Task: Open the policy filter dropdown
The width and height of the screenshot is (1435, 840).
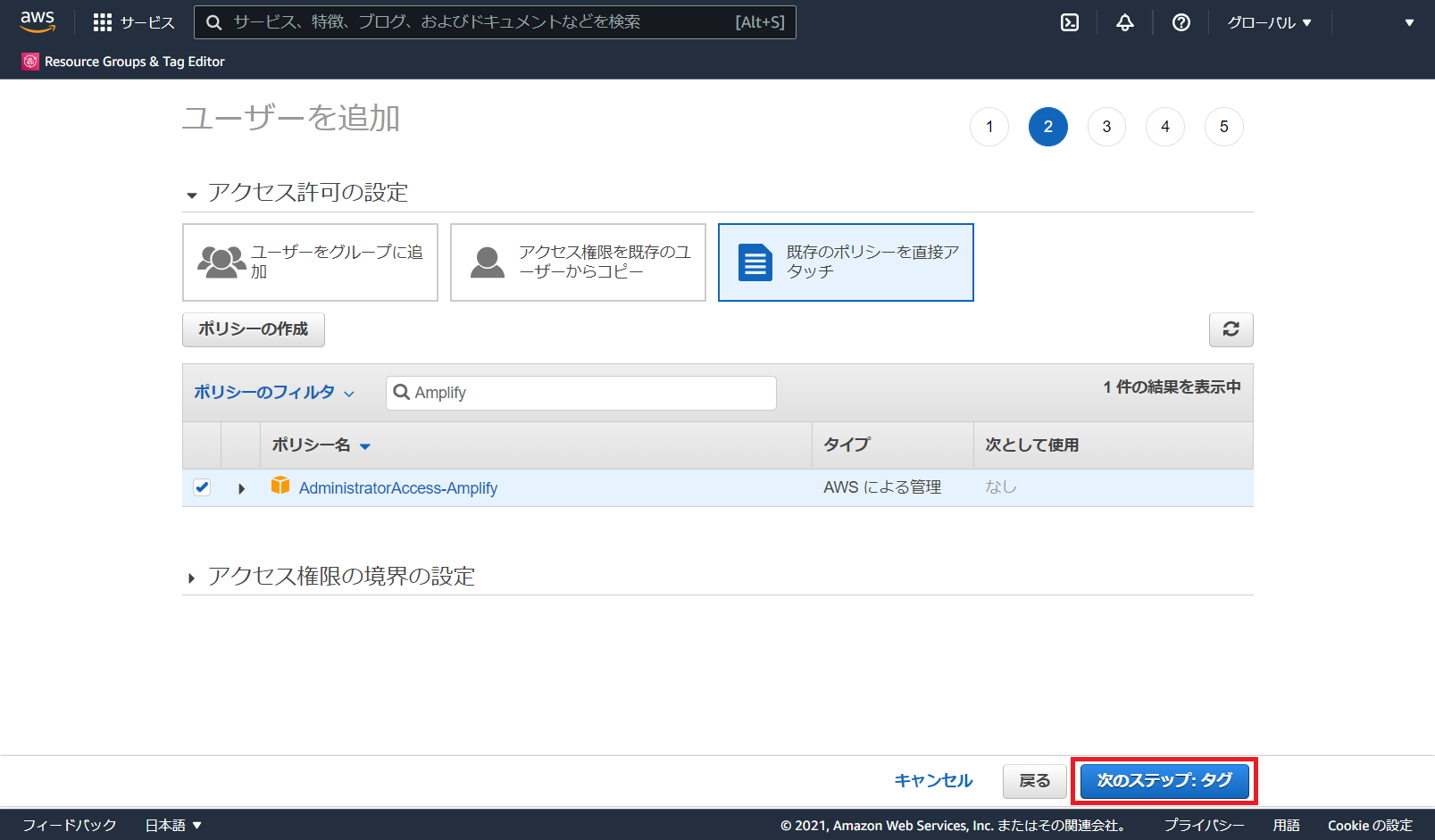Action: [273, 393]
